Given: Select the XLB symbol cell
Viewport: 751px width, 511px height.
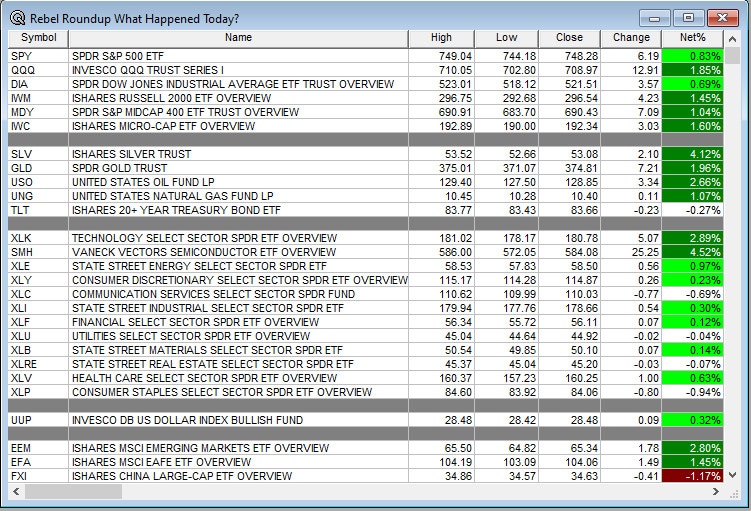Looking at the screenshot, I should click(38, 350).
